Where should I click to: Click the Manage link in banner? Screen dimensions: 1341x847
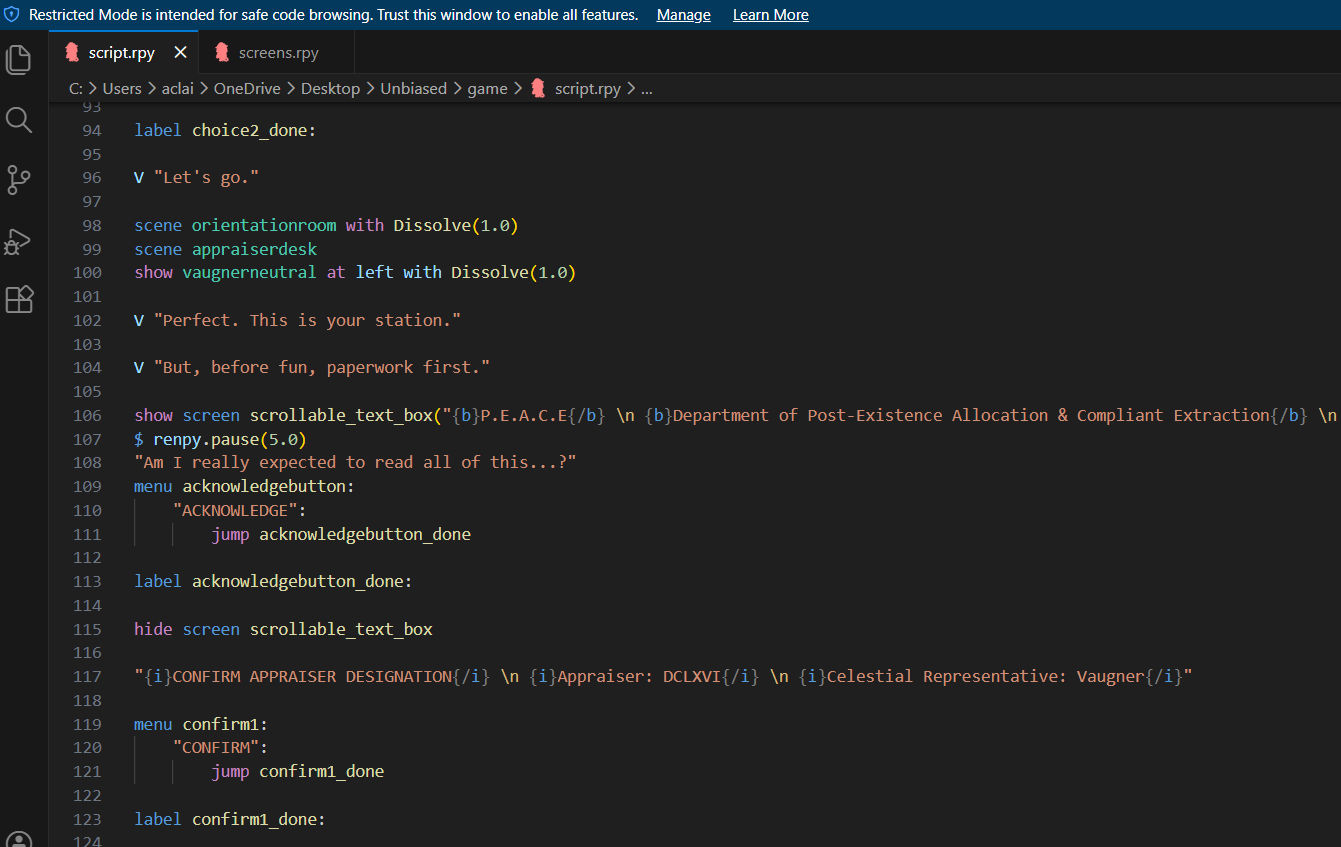coord(683,15)
